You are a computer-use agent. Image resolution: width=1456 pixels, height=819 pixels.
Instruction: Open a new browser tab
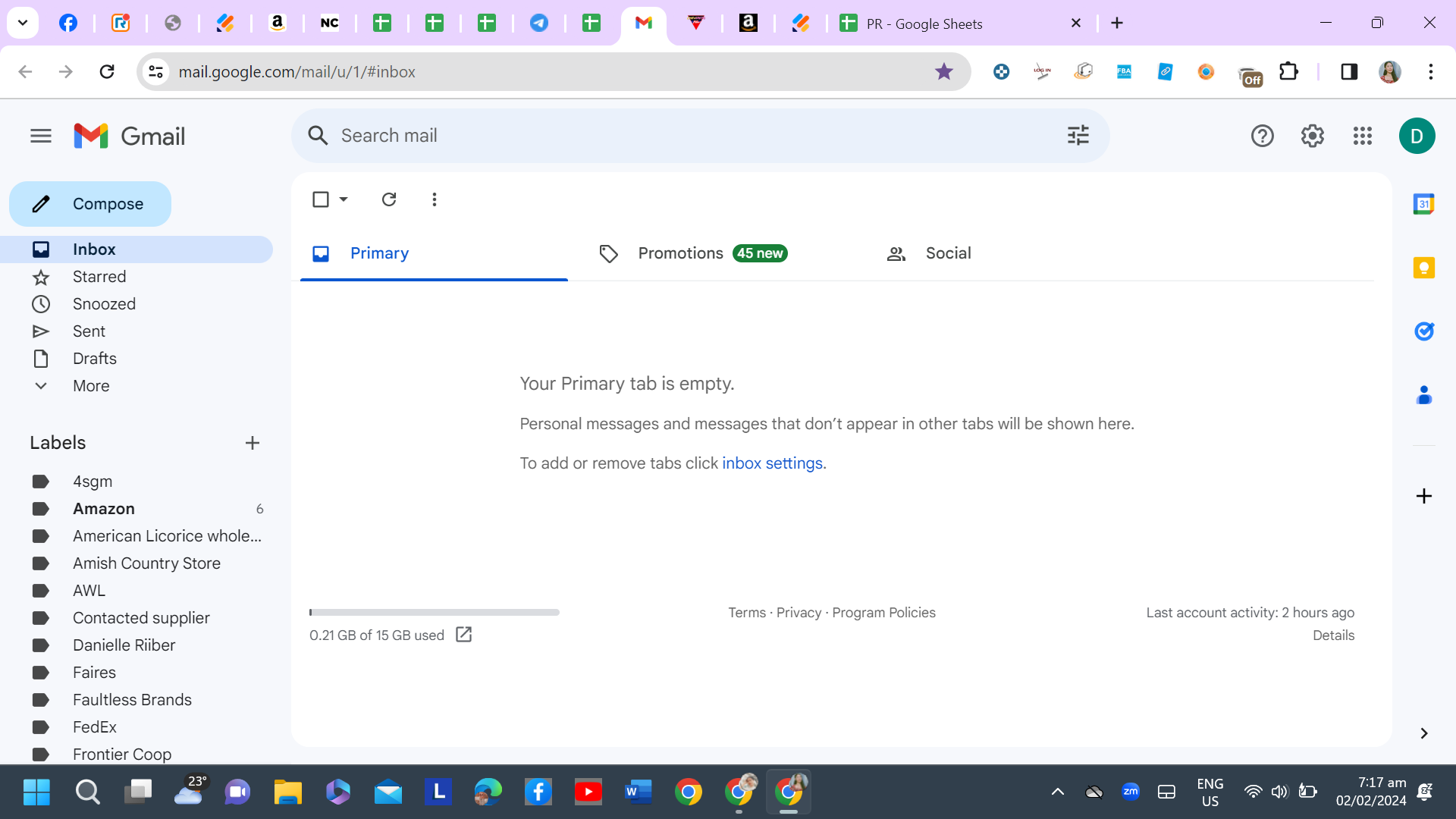(1116, 23)
